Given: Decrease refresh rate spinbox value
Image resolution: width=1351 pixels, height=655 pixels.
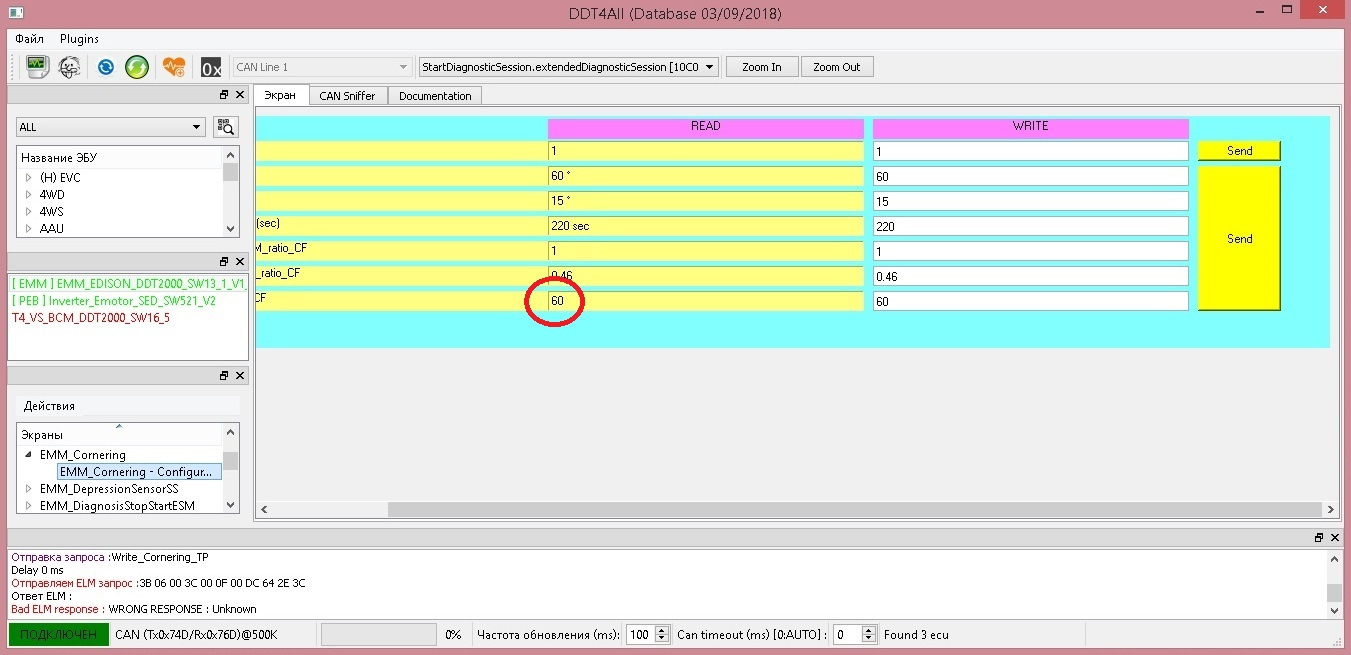Looking at the screenshot, I should [x=661, y=639].
